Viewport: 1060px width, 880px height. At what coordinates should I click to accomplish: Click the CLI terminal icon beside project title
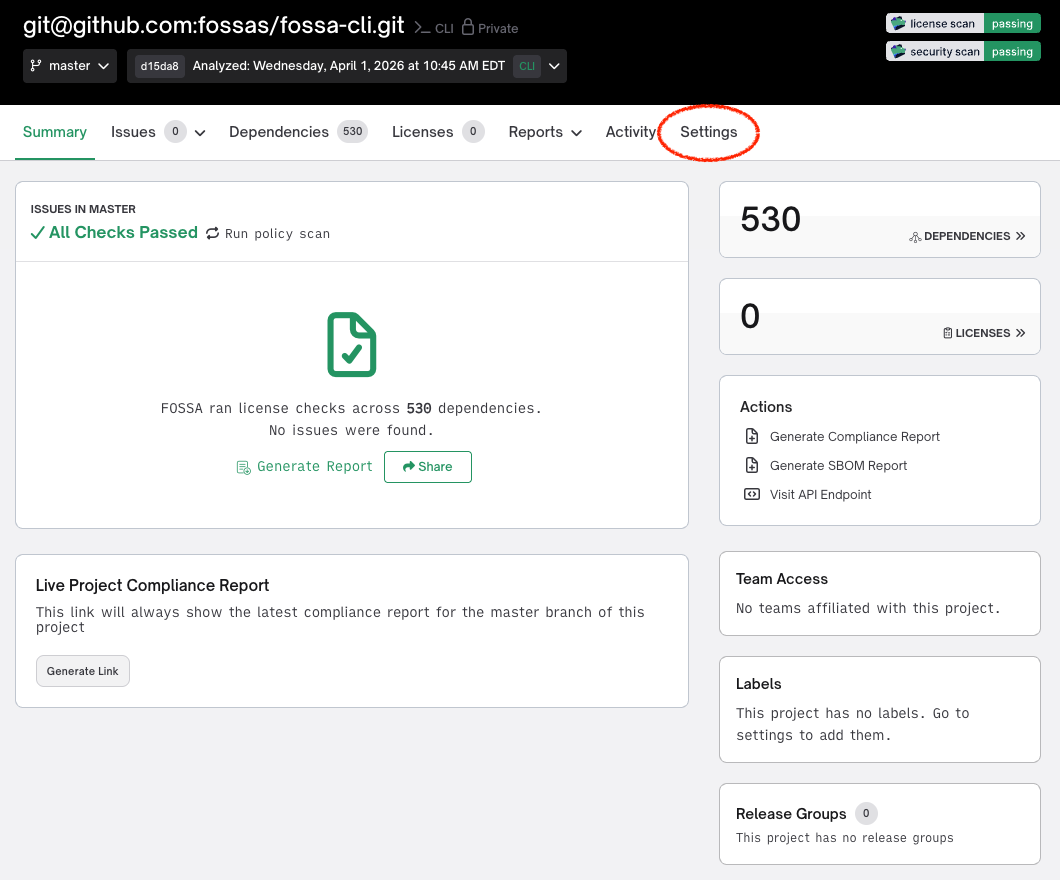(x=423, y=28)
